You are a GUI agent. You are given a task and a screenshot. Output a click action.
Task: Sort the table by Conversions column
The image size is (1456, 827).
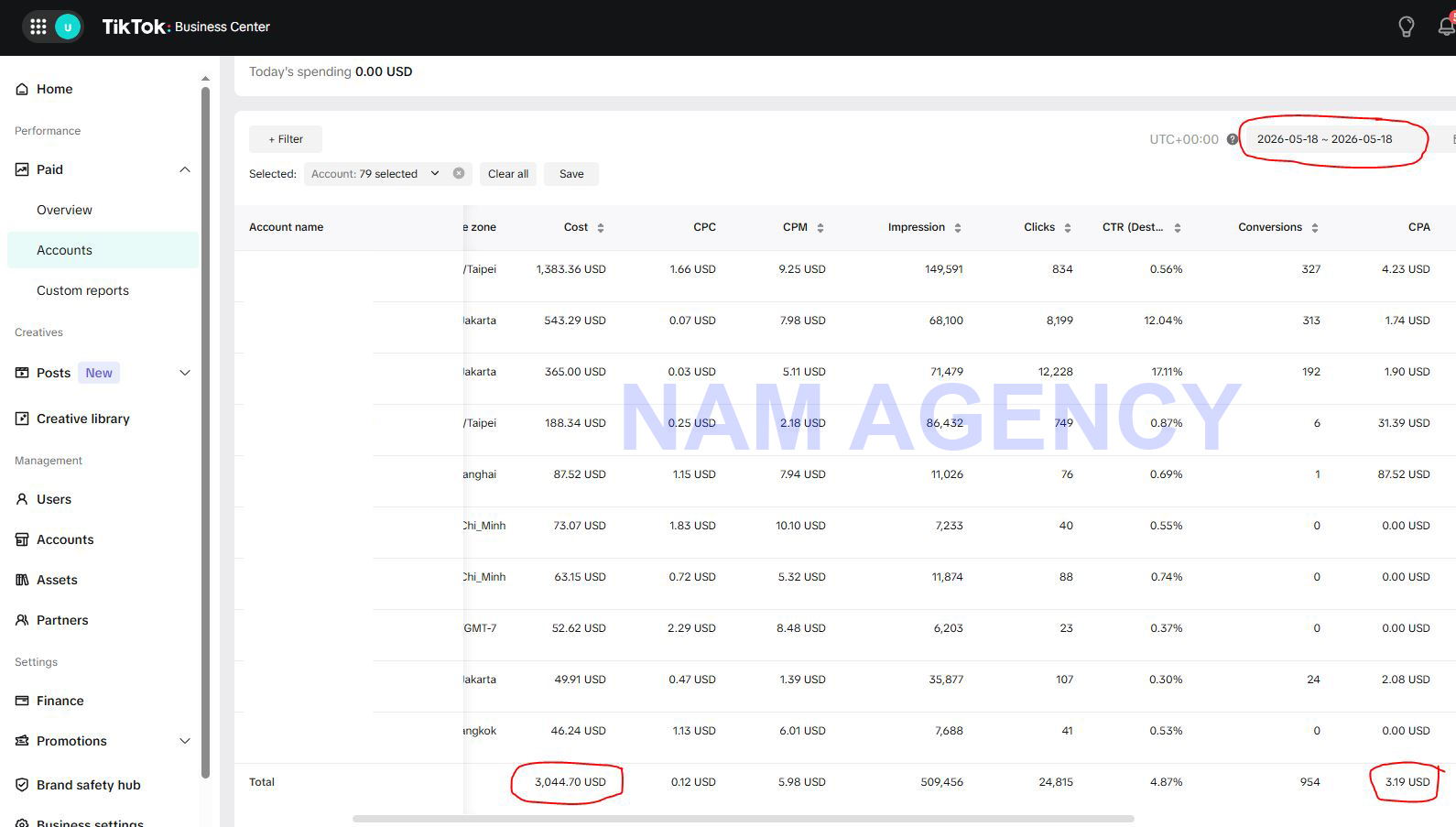1315,228
